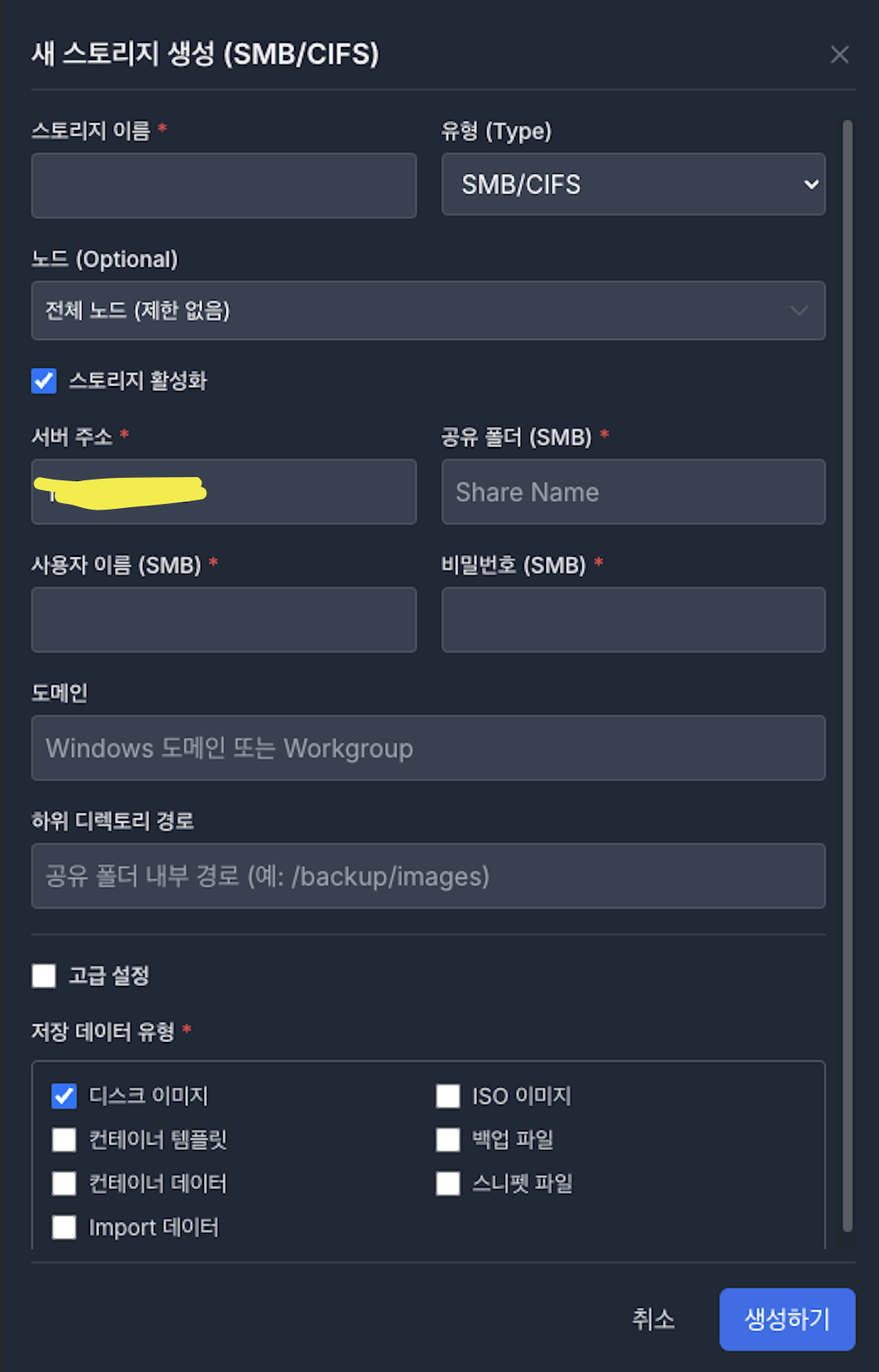879x1372 pixels.
Task: Click the chevron on the SMB/CIFS type selector
Action: coord(810,185)
